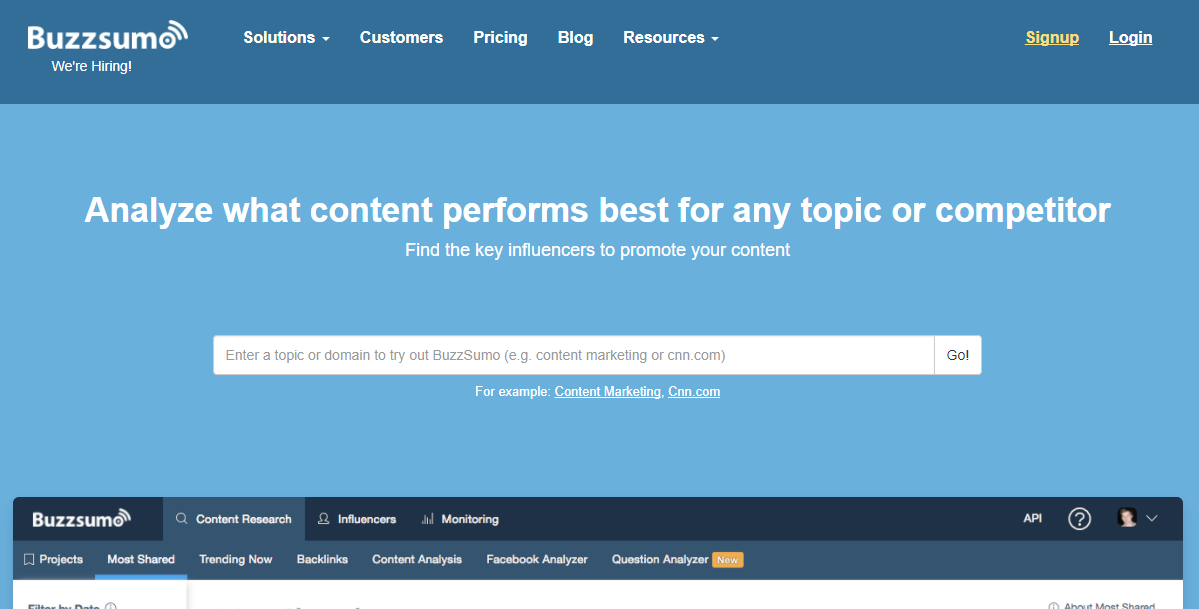1199x609 pixels.
Task: Visit the Blog page
Action: tap(576, 37)
